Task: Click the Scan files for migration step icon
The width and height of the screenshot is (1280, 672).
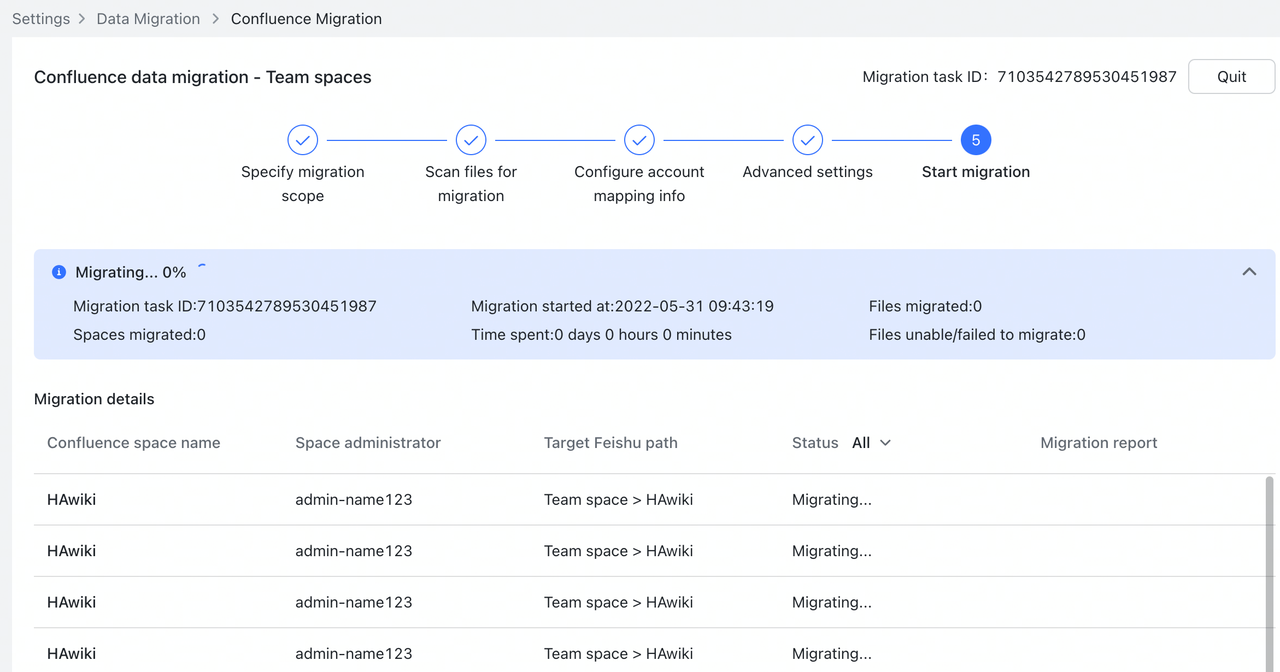Action: (x=471, y=140)
